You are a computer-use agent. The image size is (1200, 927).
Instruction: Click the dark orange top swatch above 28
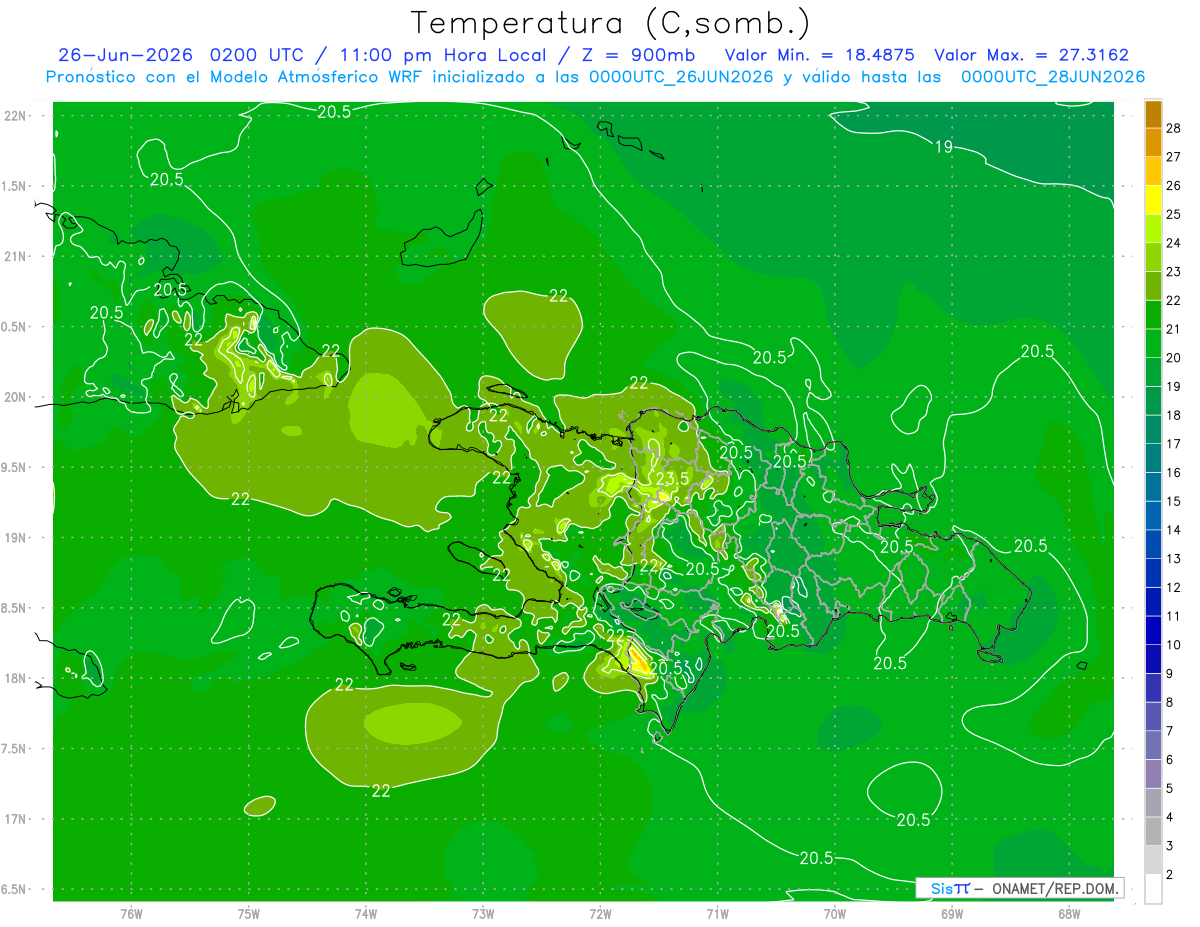click(x=1153, y=114)
